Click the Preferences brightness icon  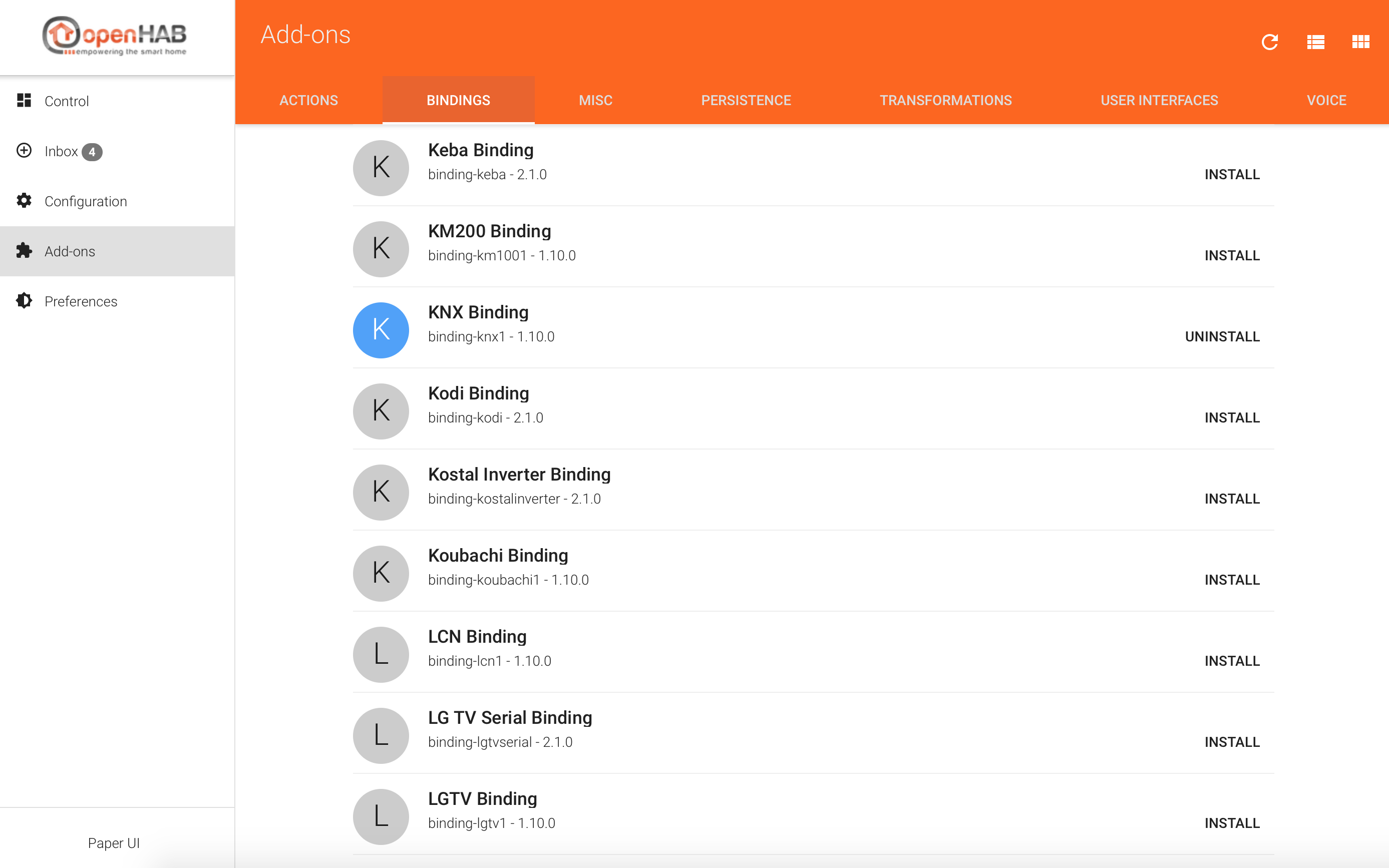pyautogui.click(x=24, y=301)
